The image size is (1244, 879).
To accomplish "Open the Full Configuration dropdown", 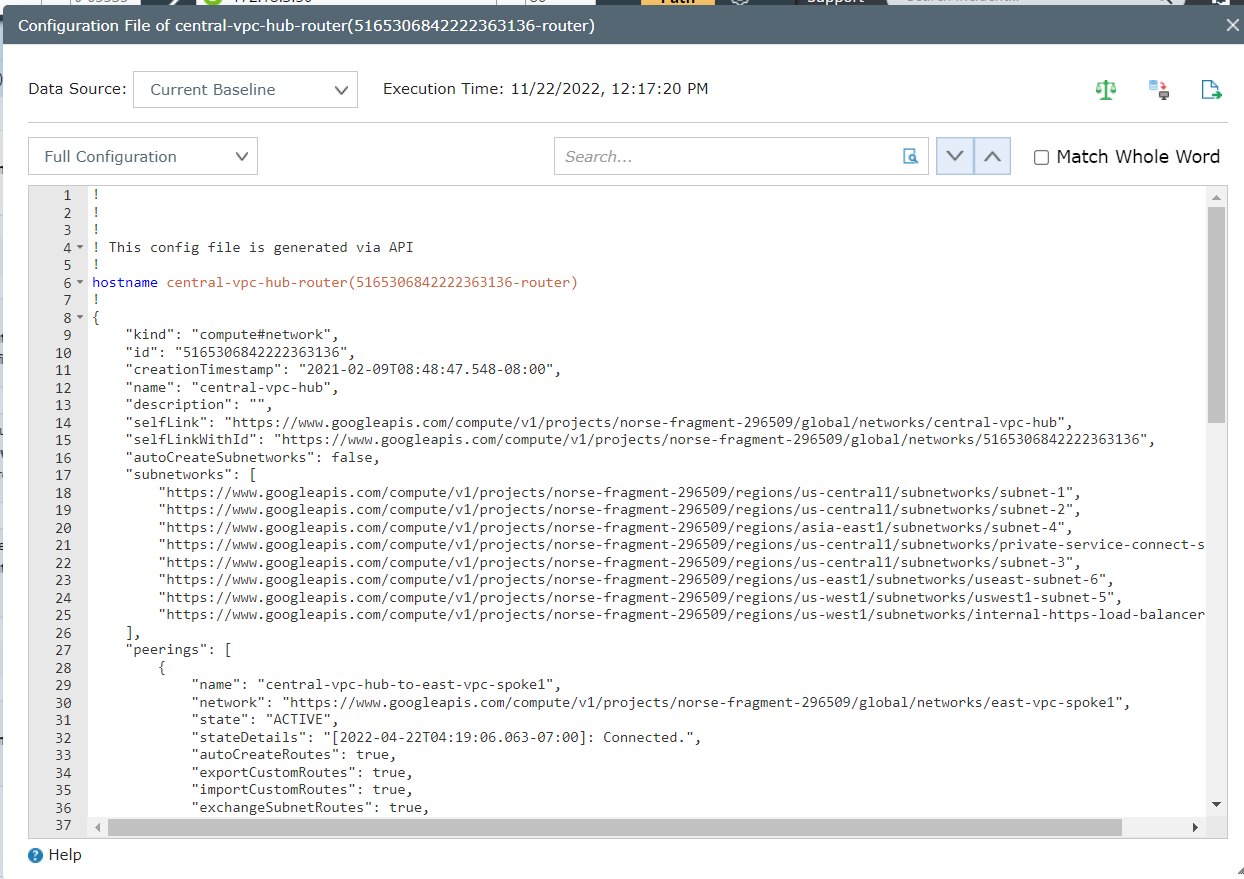I will pos(142,156).
